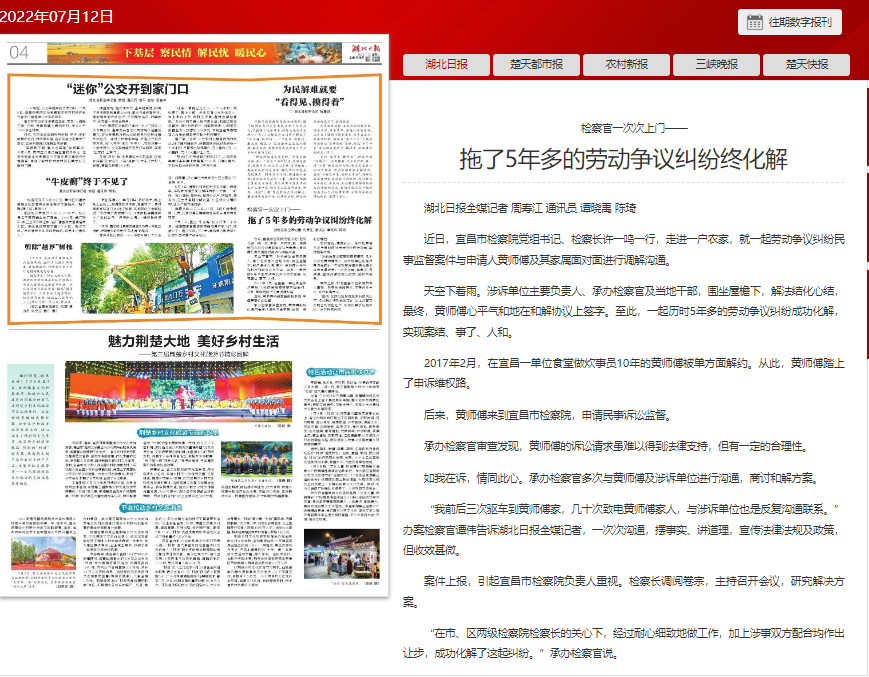Click the date 2022年07月12日 label
The height and width of the screenshot is (677, 869).
(57, 17)
